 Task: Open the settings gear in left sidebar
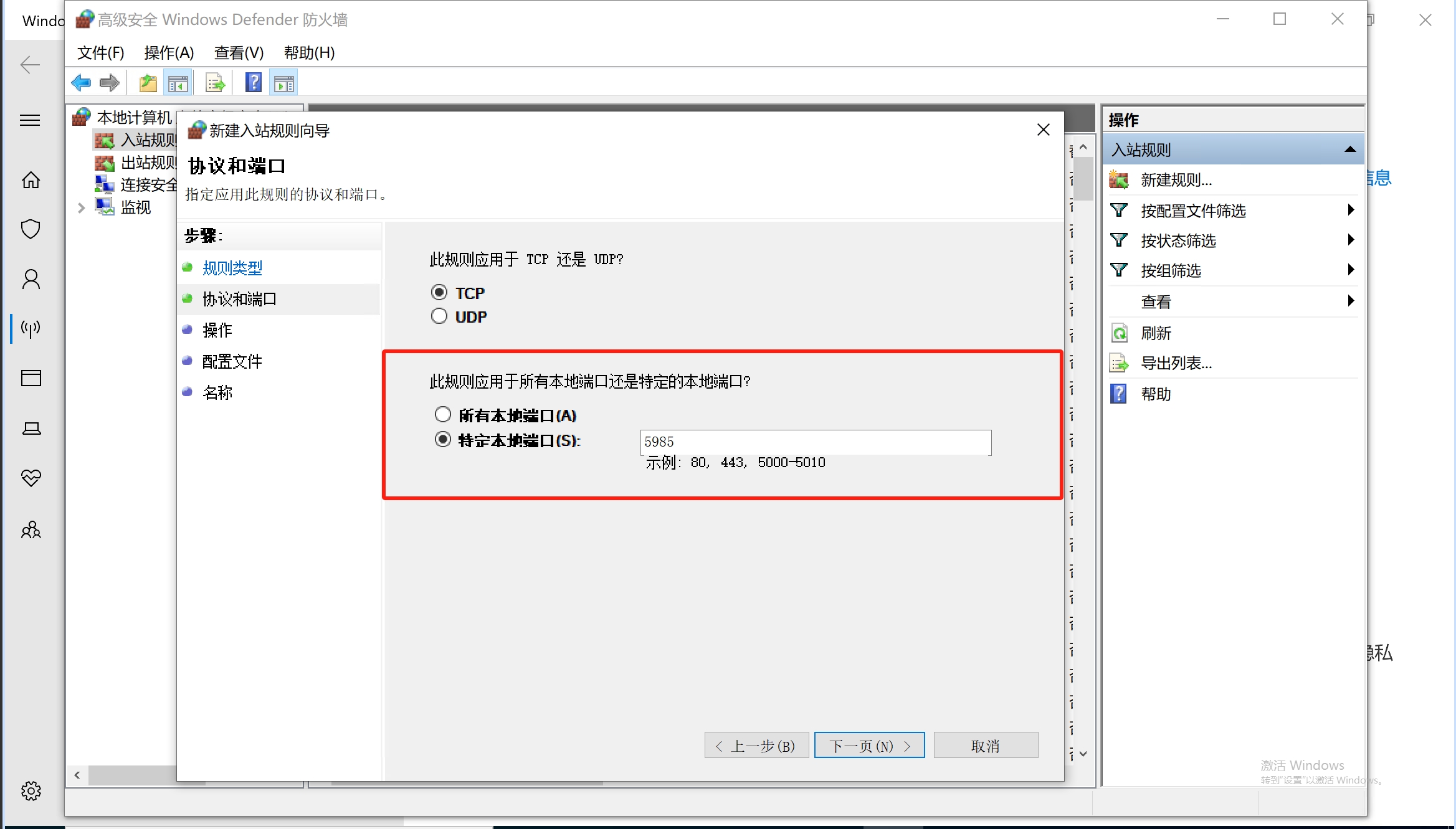31,791
